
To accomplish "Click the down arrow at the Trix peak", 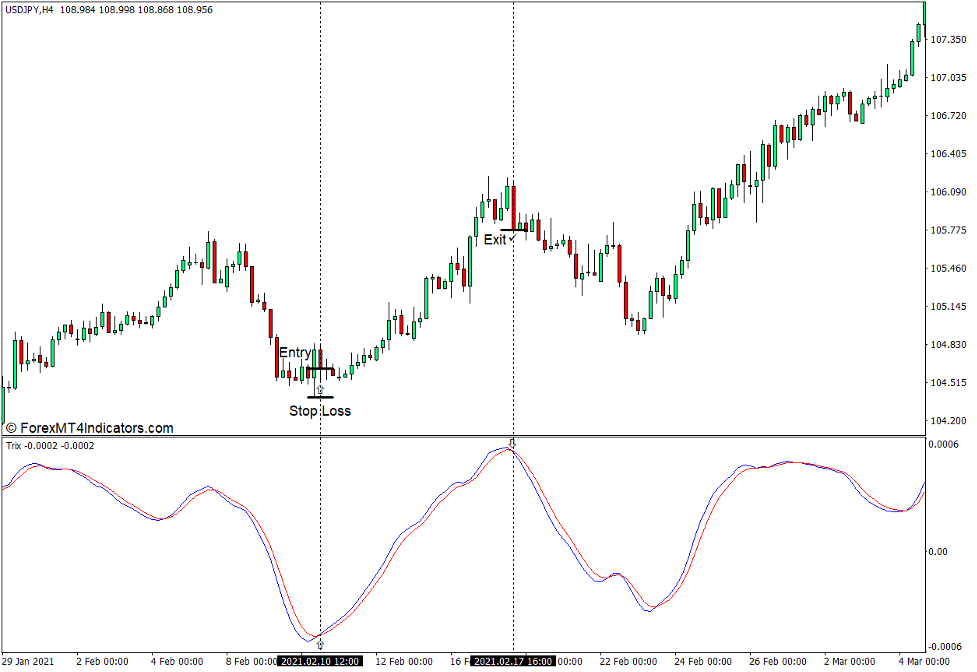I will [512, 441].
